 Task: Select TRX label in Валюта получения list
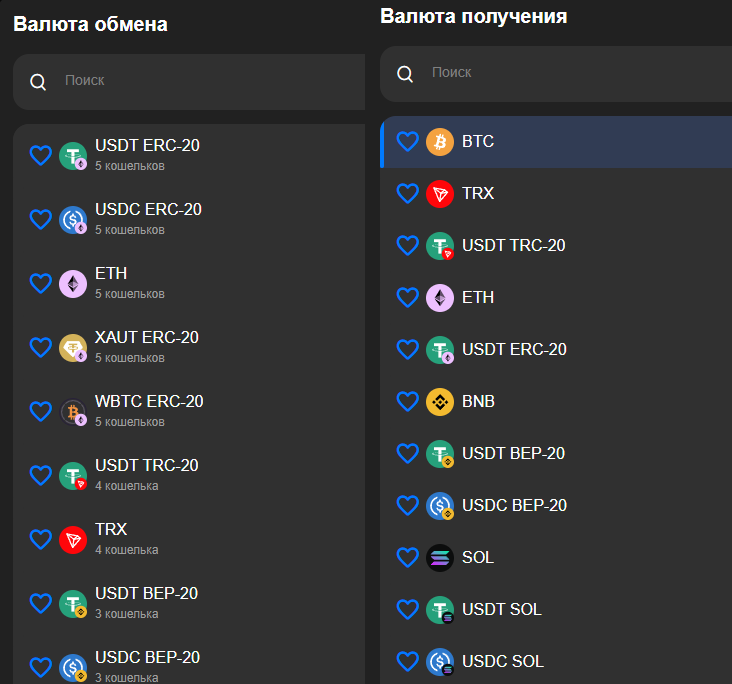point(478,193)
